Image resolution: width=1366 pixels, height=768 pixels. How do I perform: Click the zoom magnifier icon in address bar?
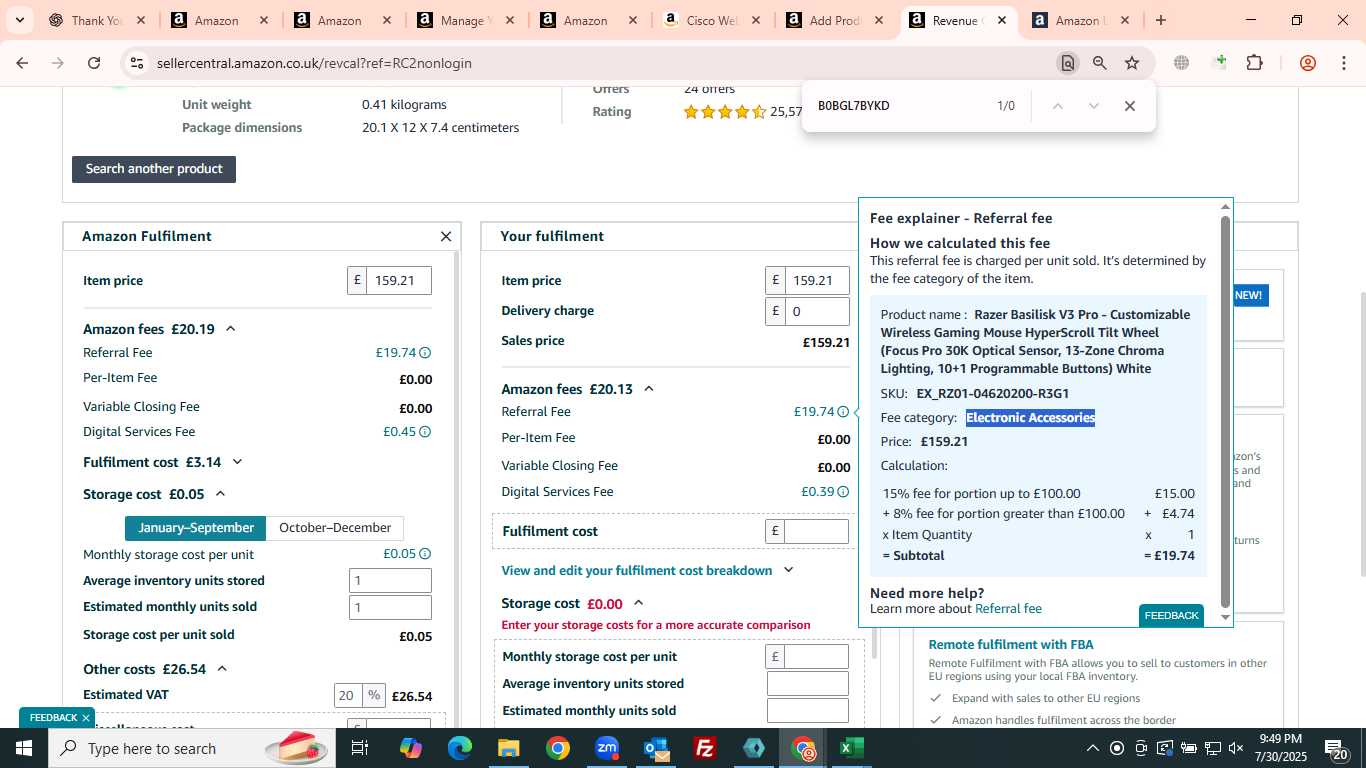point(1100,63)
